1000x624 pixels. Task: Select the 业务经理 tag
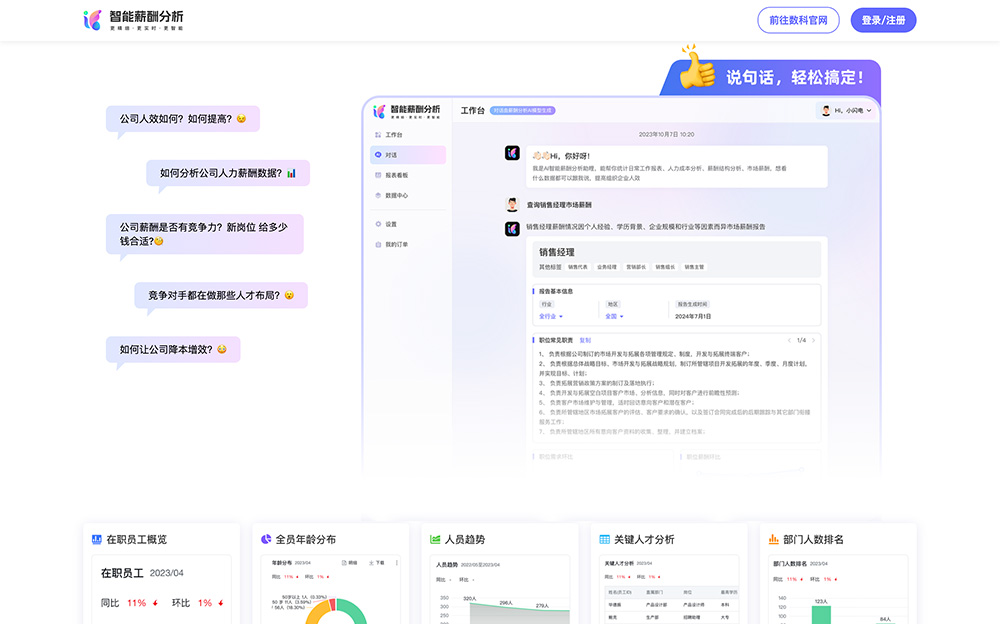coord(607,267)
